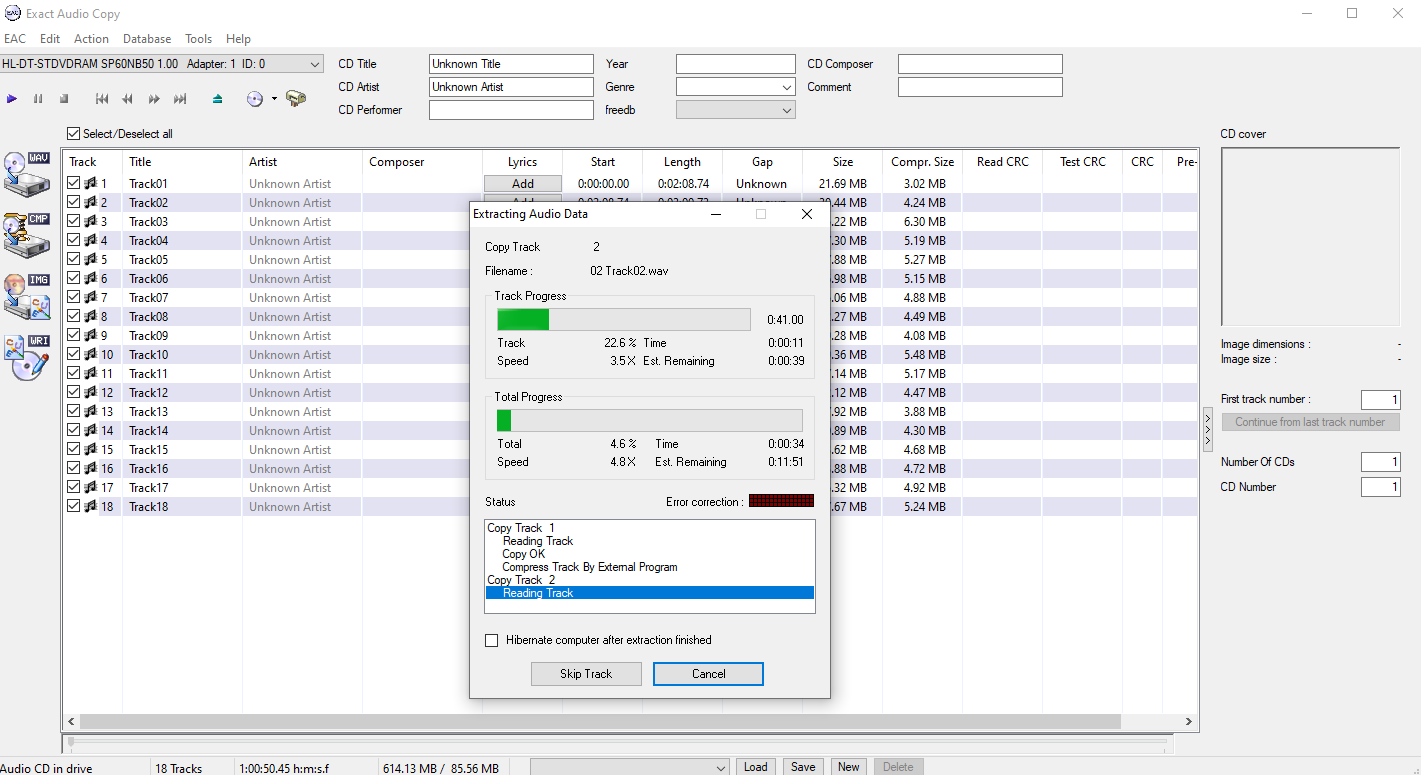This screenshot has width=1421, height=775.
Task: Toggle Select/Deselect all checkbox
Action: click(x=73, y=134)
